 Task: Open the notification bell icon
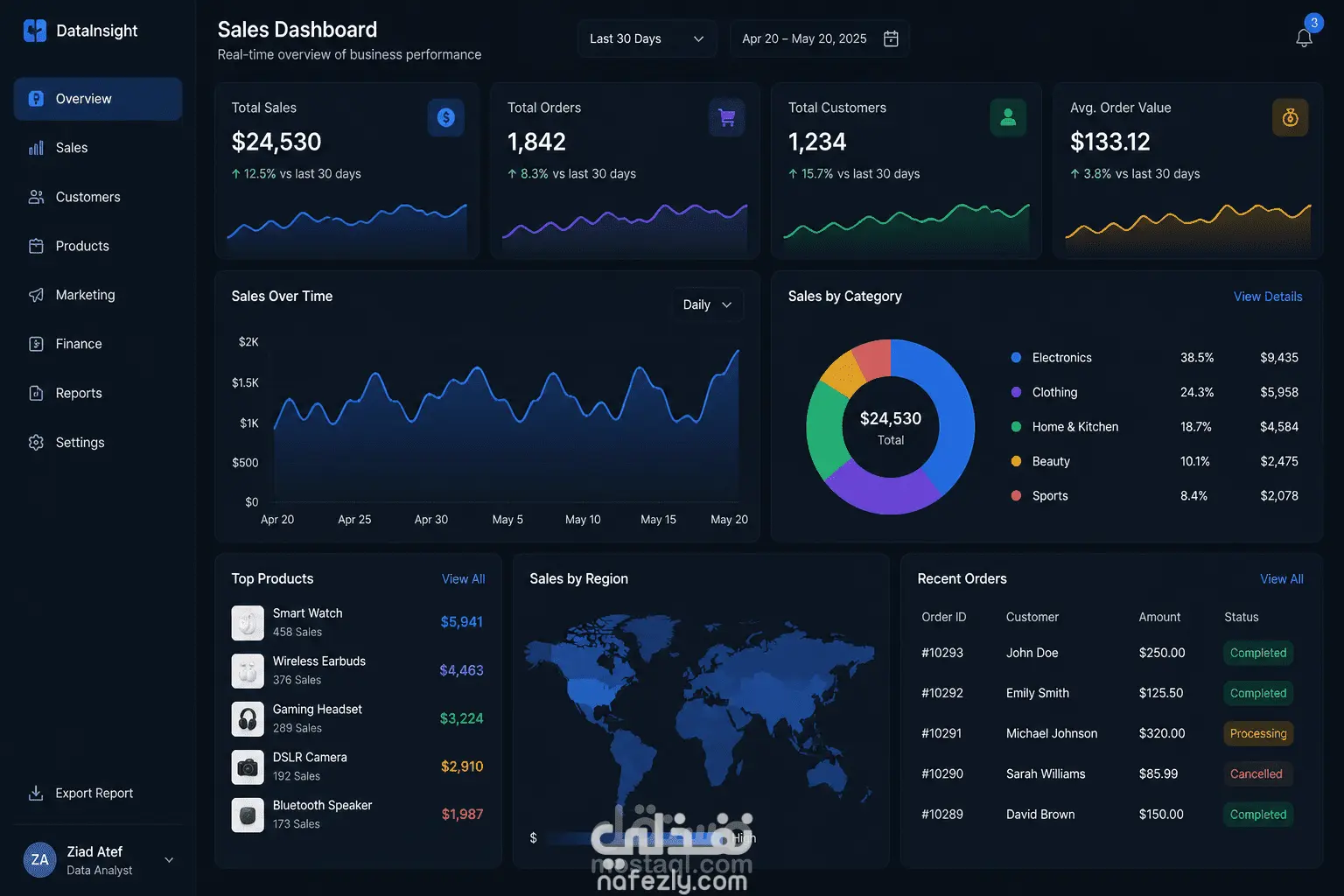pos(1304,38)
